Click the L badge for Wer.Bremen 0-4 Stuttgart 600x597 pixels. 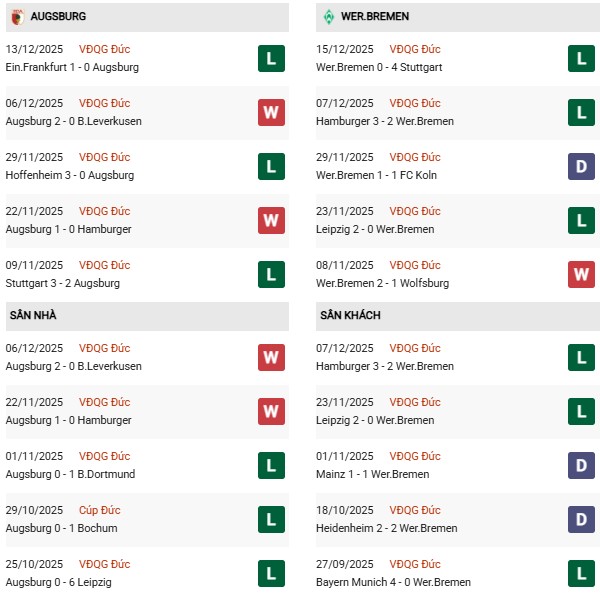pos(581,59)
